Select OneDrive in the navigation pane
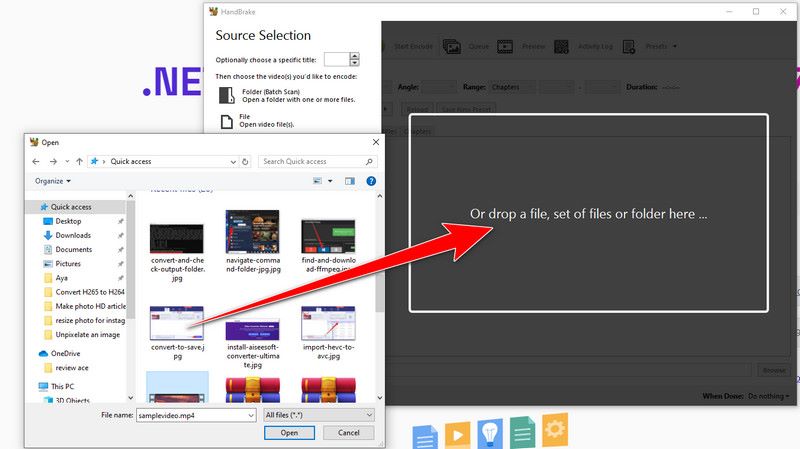Viewport: 800px width, 449px height. 66,353
